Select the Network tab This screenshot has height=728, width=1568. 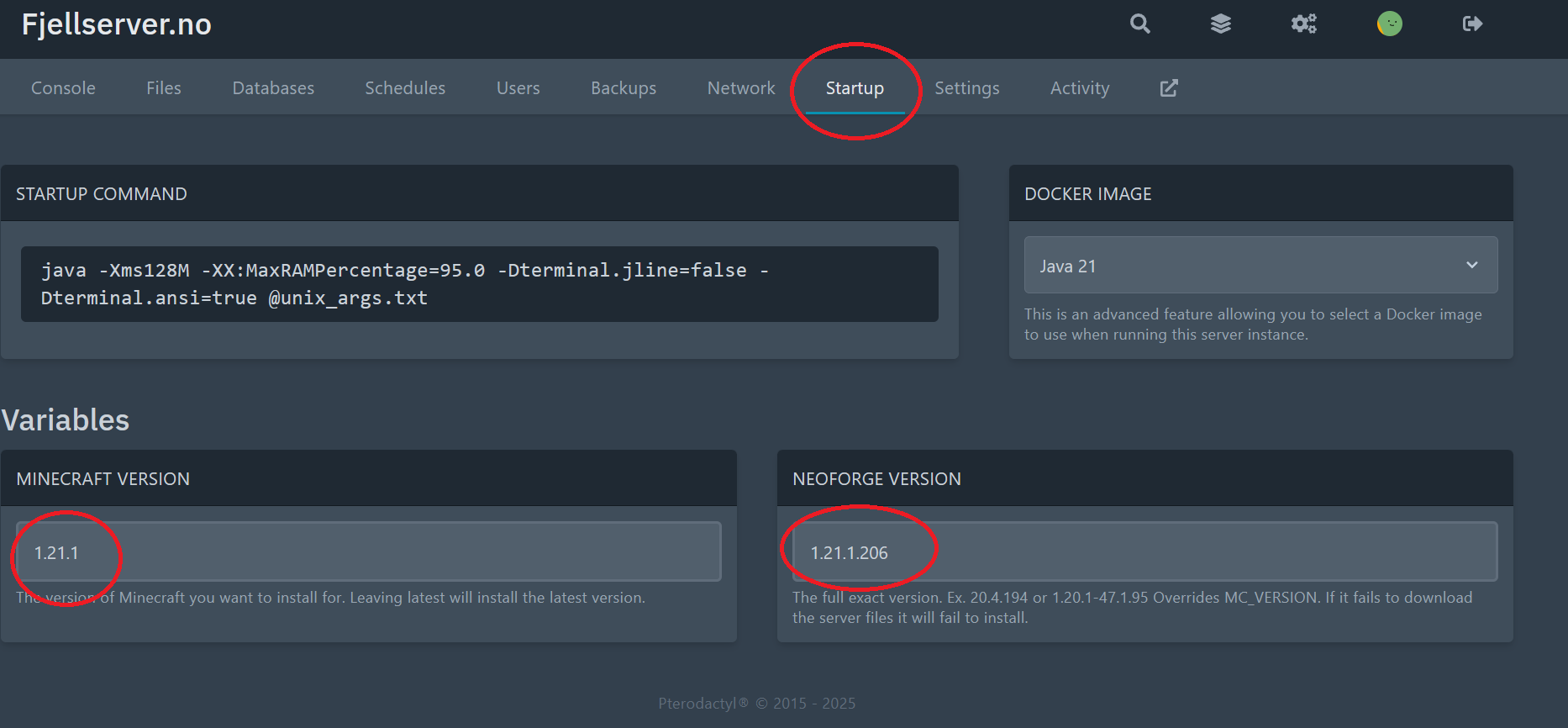(741, 87)
